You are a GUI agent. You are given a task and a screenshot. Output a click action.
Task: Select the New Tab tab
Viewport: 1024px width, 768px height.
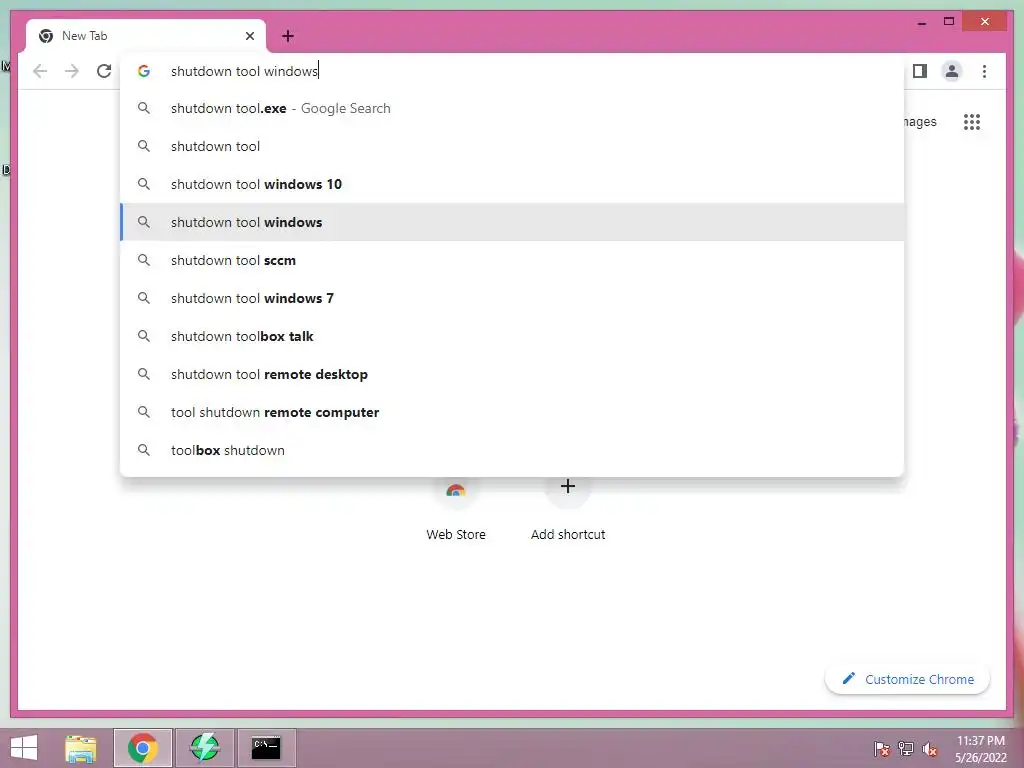pyautogui.click(x=146, y=36)
